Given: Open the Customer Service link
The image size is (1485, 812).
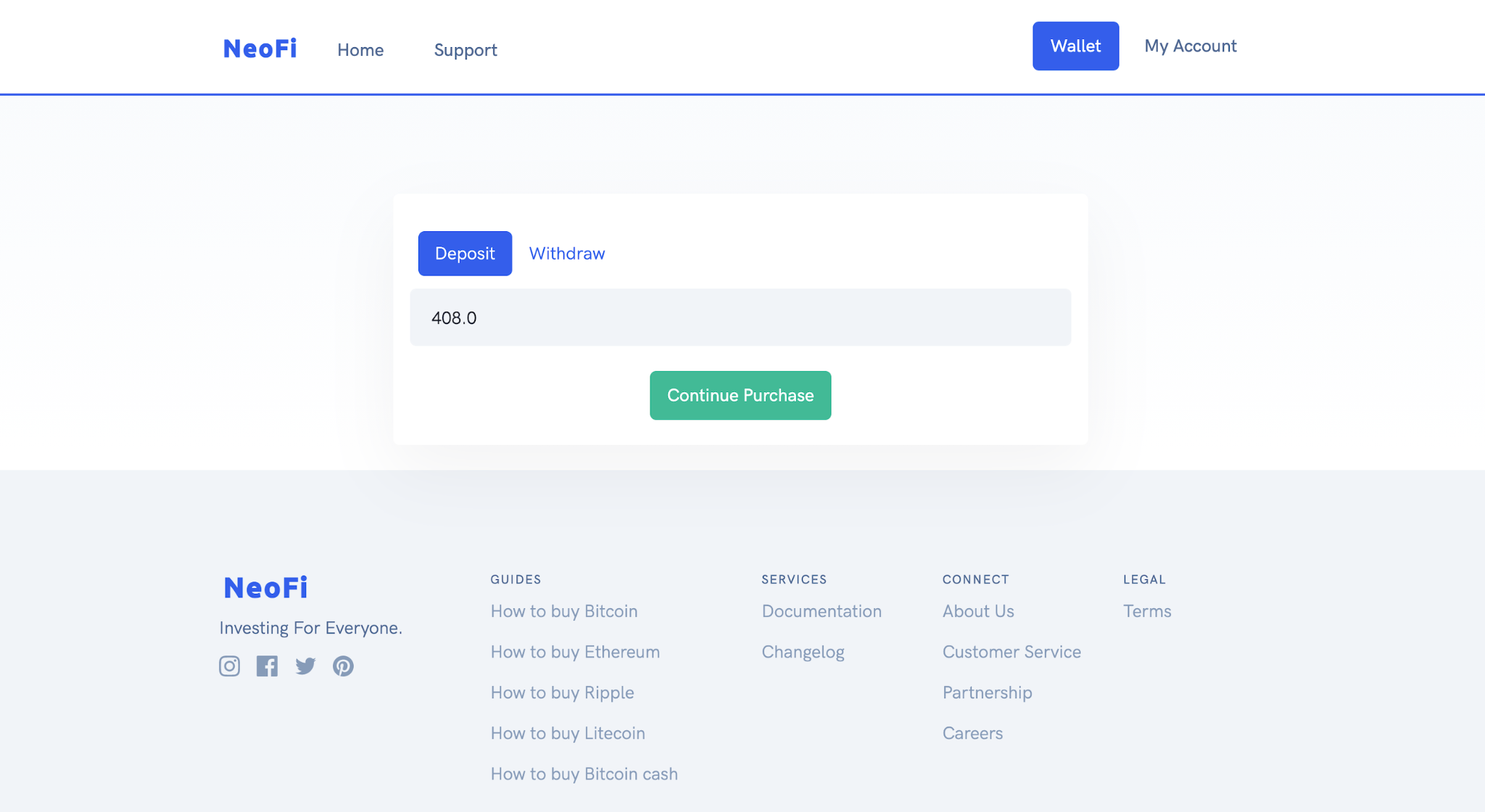Looking at the screenshot, I should tap(1012, 652).
